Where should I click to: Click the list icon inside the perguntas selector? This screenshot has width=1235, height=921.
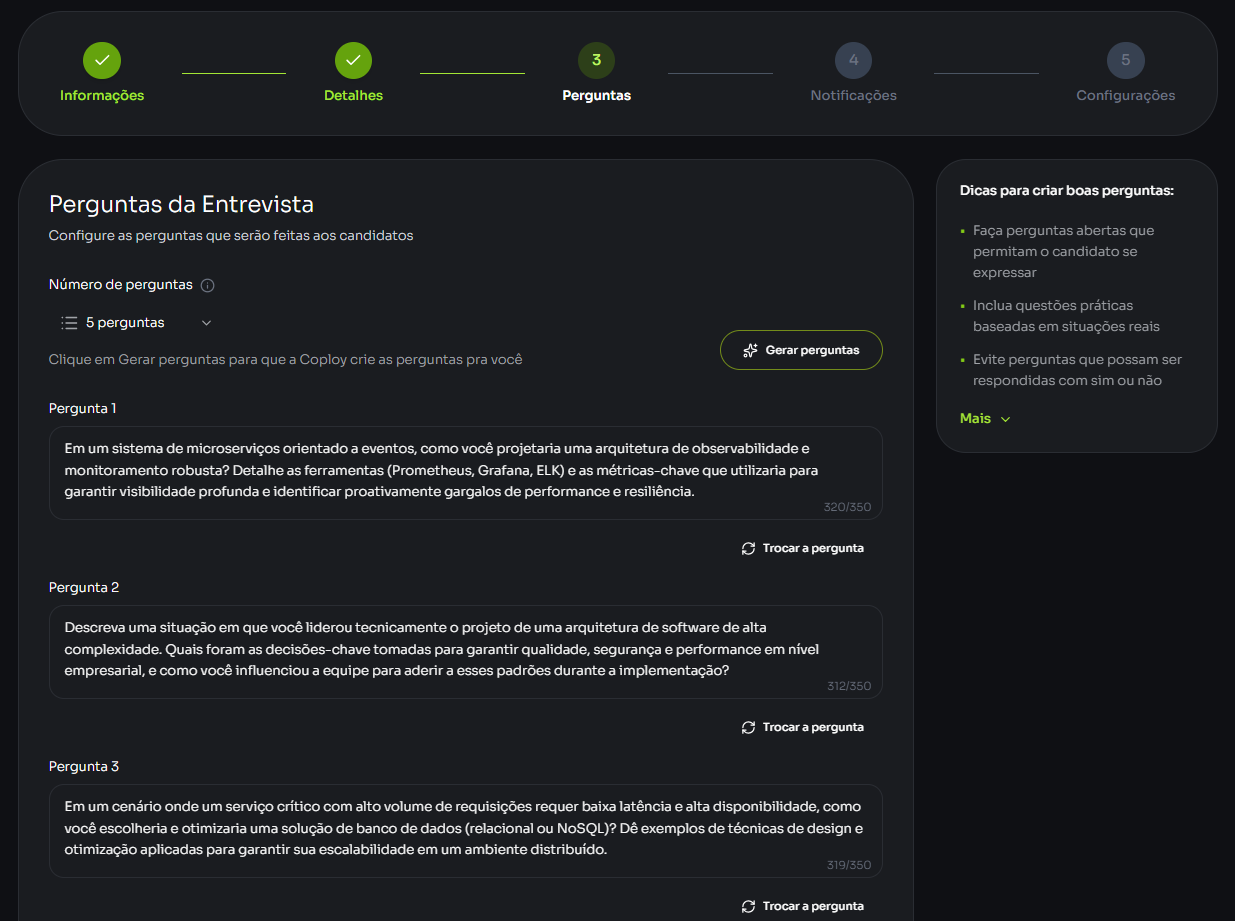tap(69, 322)
